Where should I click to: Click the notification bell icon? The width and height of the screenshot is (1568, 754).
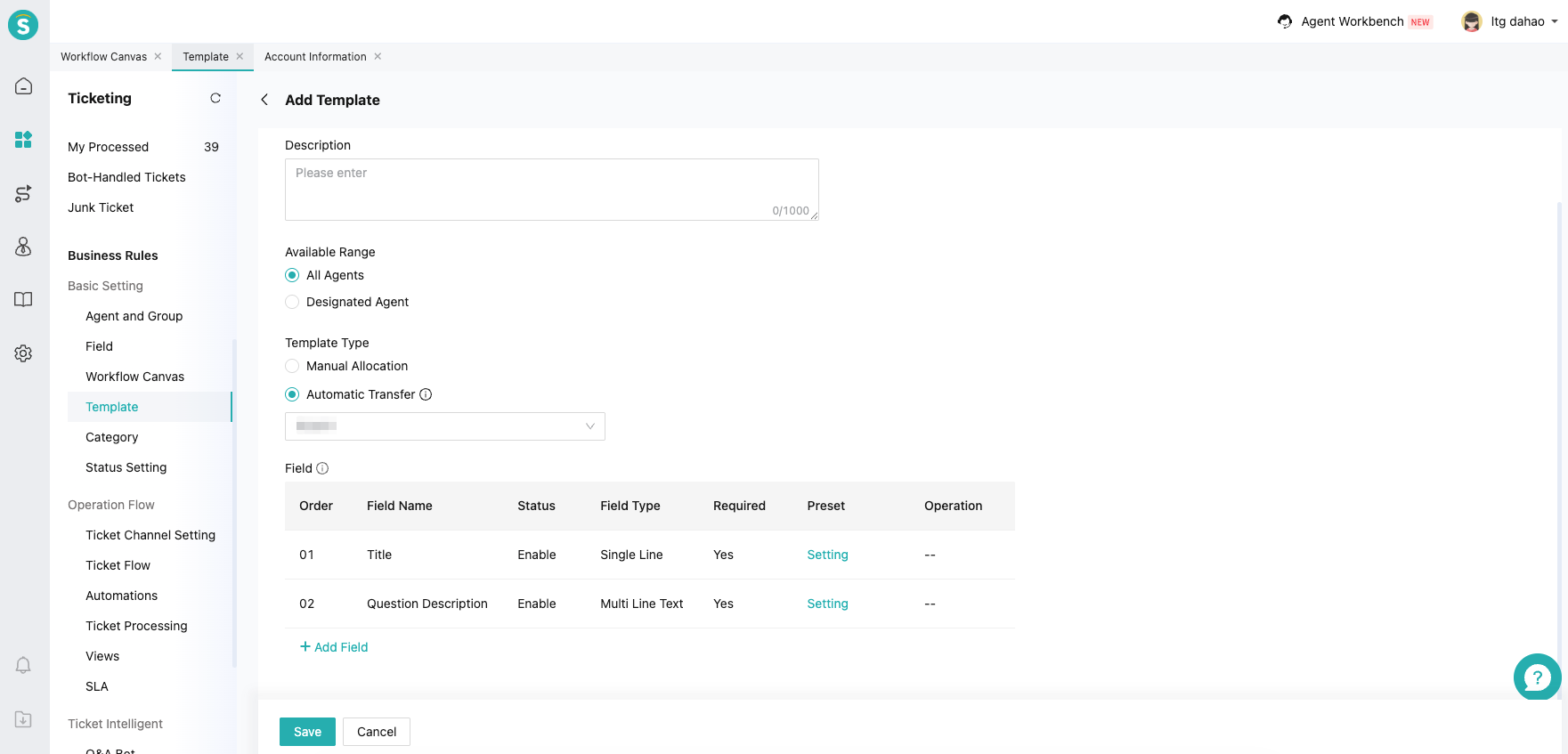point(24,665)
